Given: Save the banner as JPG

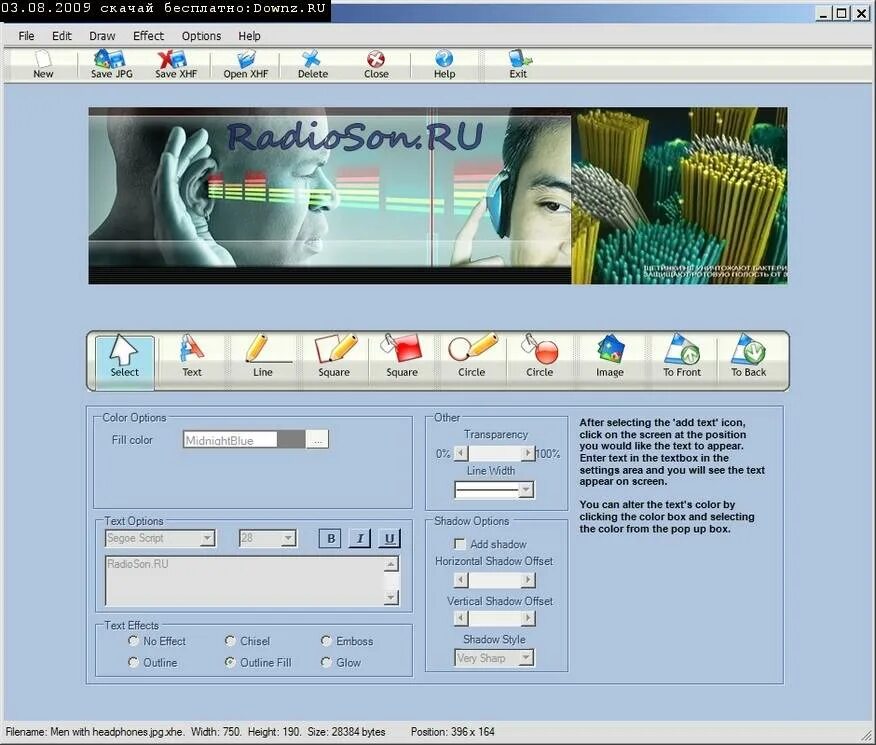Looking at the screenshot, I should click(112, 65).
